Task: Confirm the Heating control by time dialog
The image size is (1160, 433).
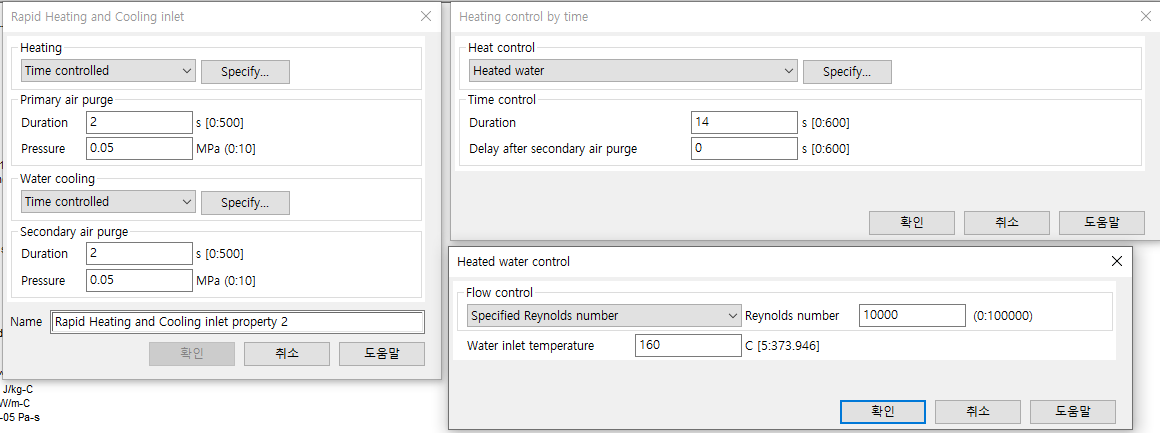Action: coord(911,222)
